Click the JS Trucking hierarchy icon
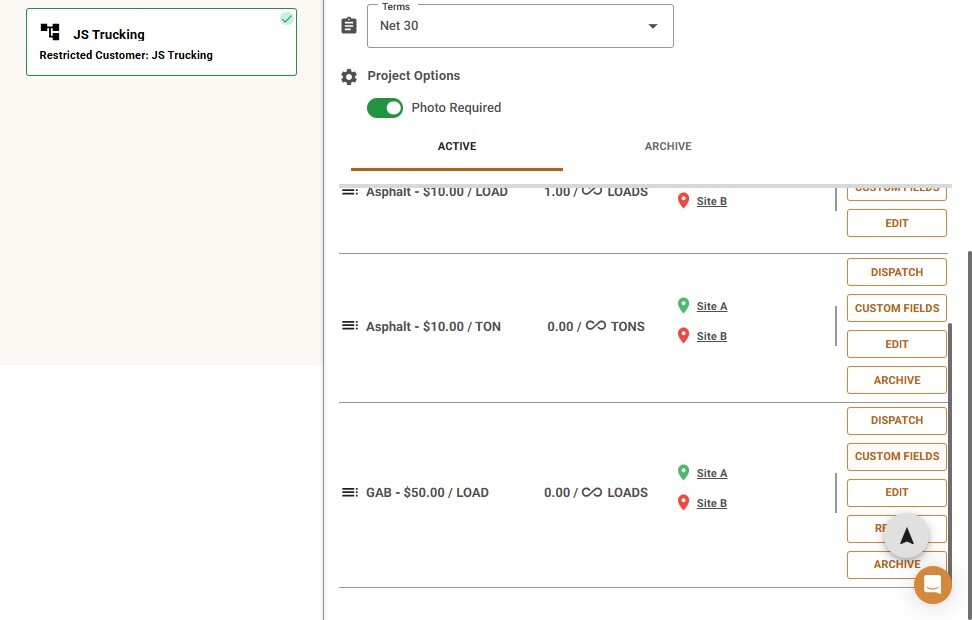 (x=50, y=32)
